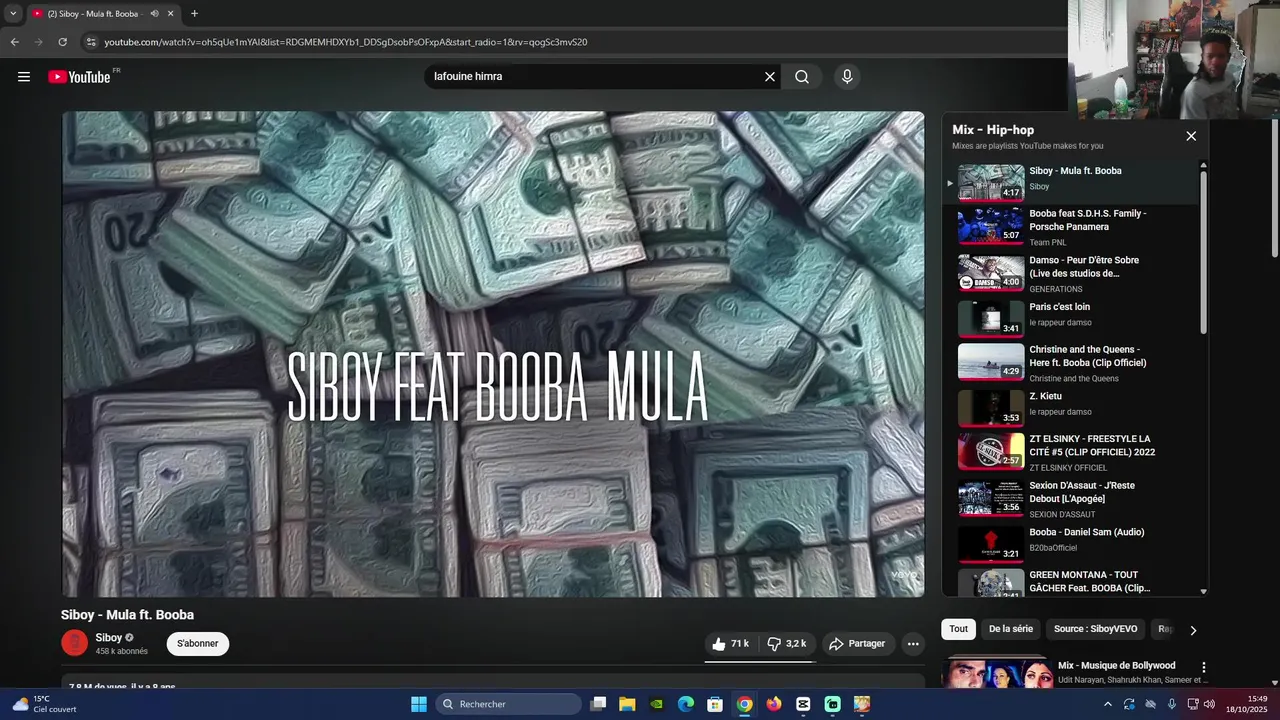This screenshot has width=1280, height=720.
Task: Open the NVIDIA app on the taskbar
Action: pyautogui.click(x=656, y=704)
